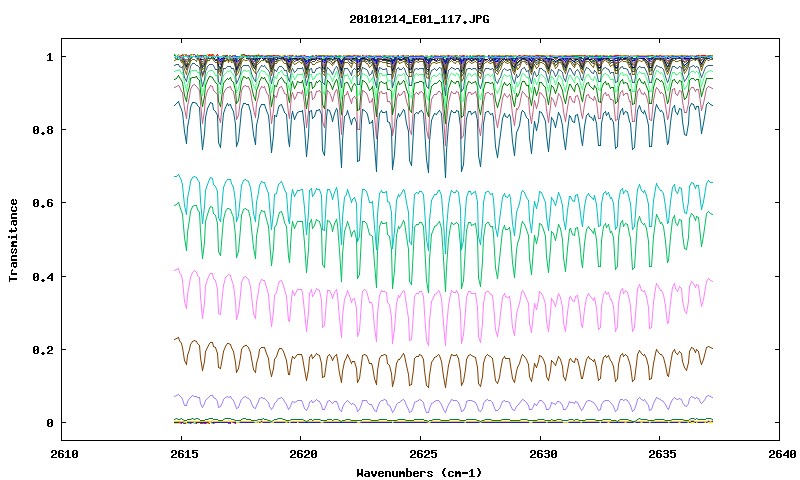Click the plot title 20101214_E01_117.JPG
The height and width of the screenshot is (480, 800).
tap(419, 19)
